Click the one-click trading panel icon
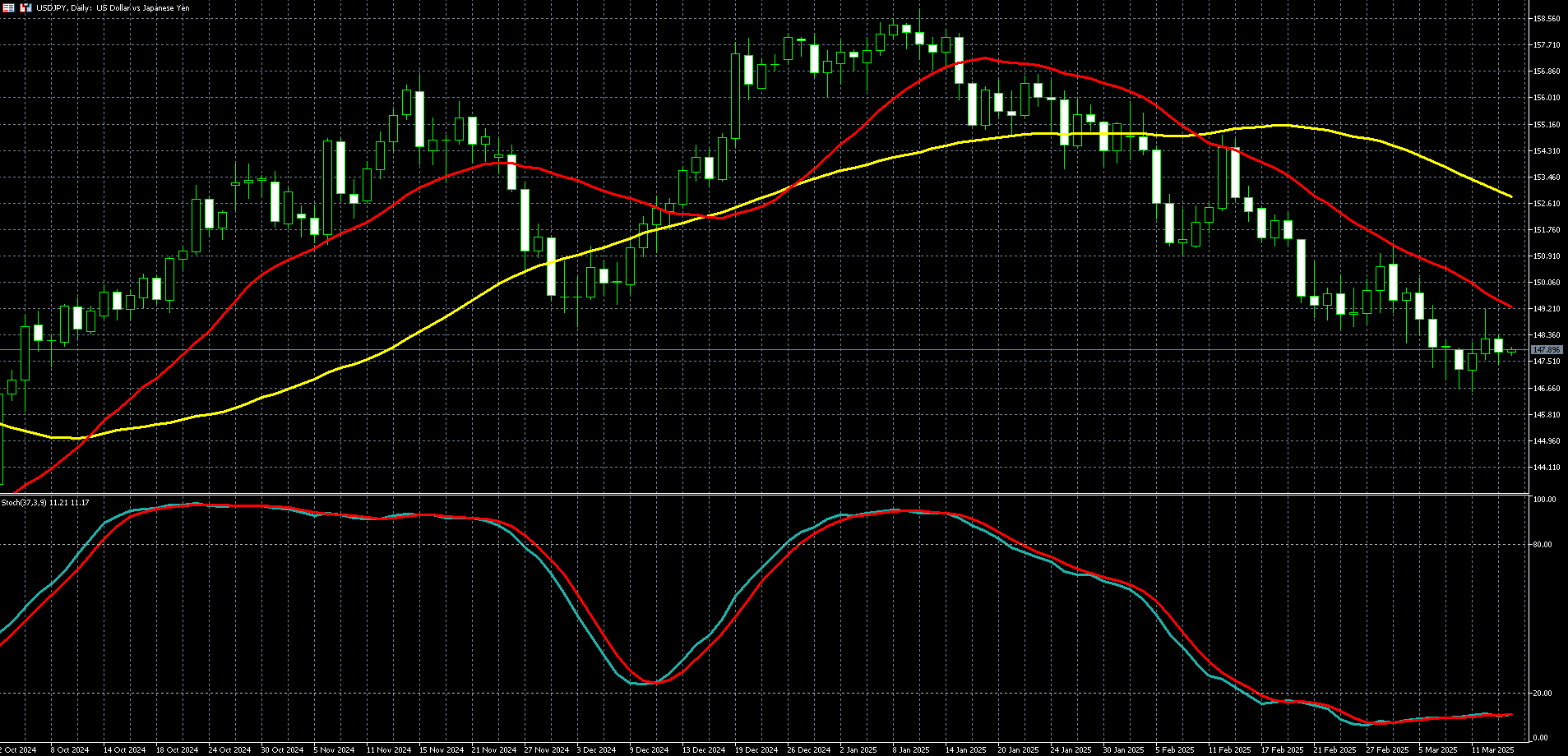The image size is (1568, 756). (26, 7)
